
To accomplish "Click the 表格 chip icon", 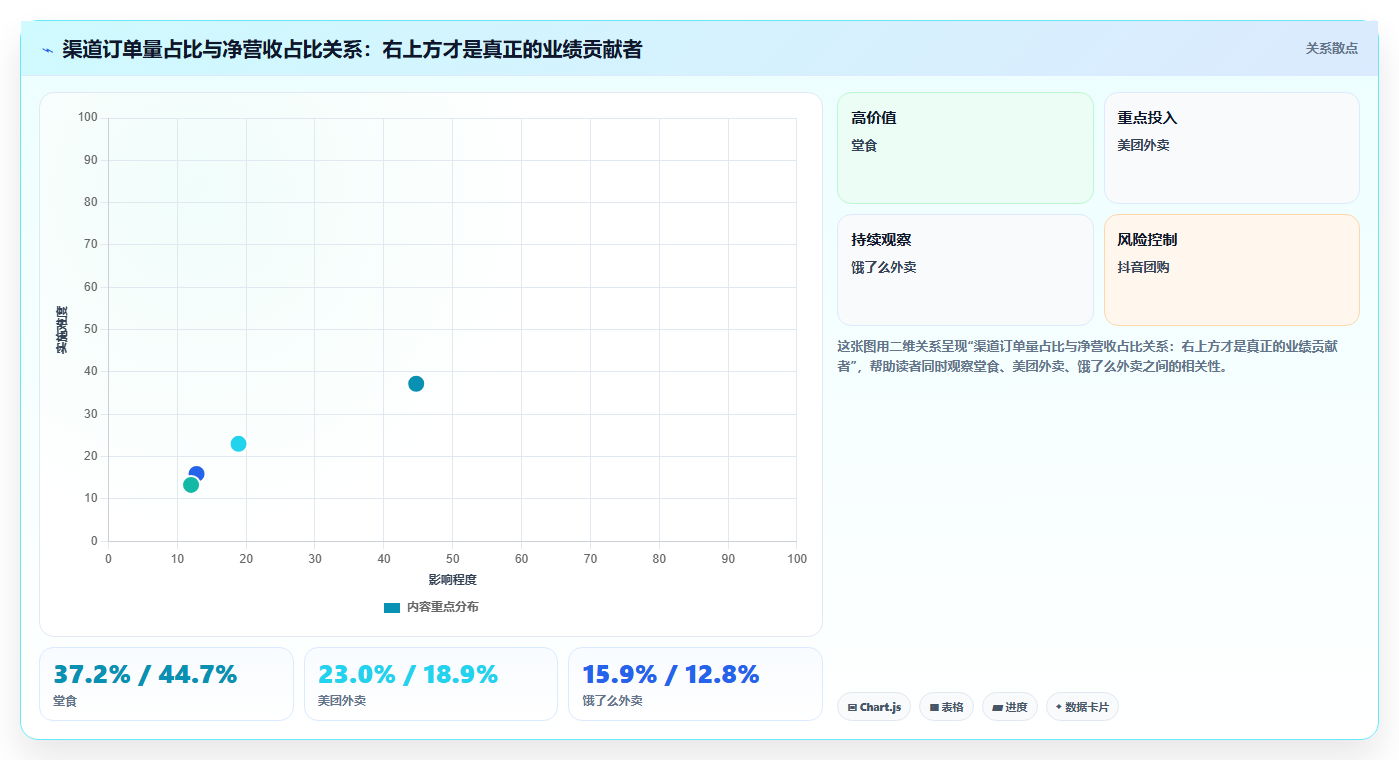I will (934, 707).
